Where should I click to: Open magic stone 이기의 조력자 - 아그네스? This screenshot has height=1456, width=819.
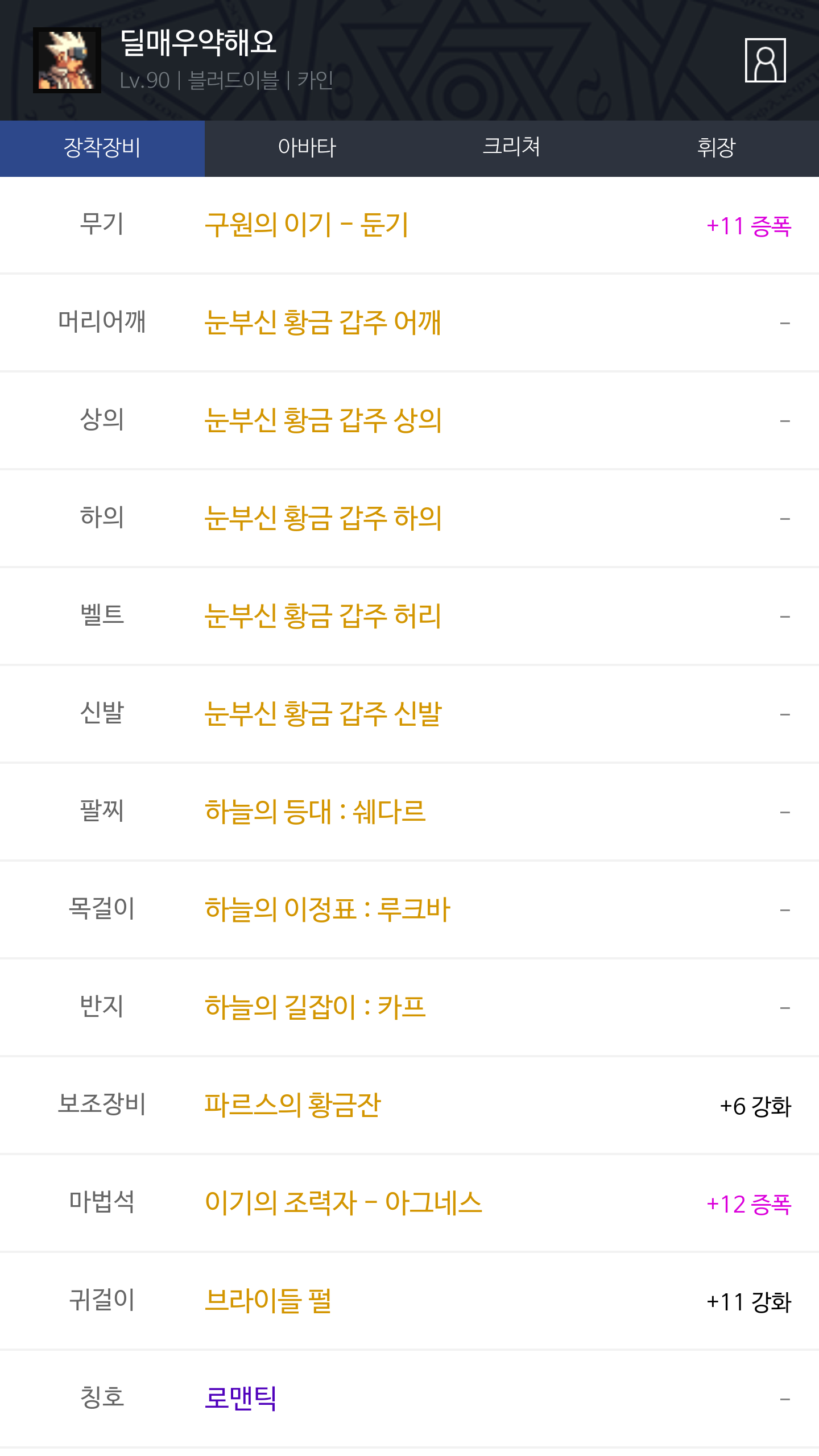[x=343, y=1203]
